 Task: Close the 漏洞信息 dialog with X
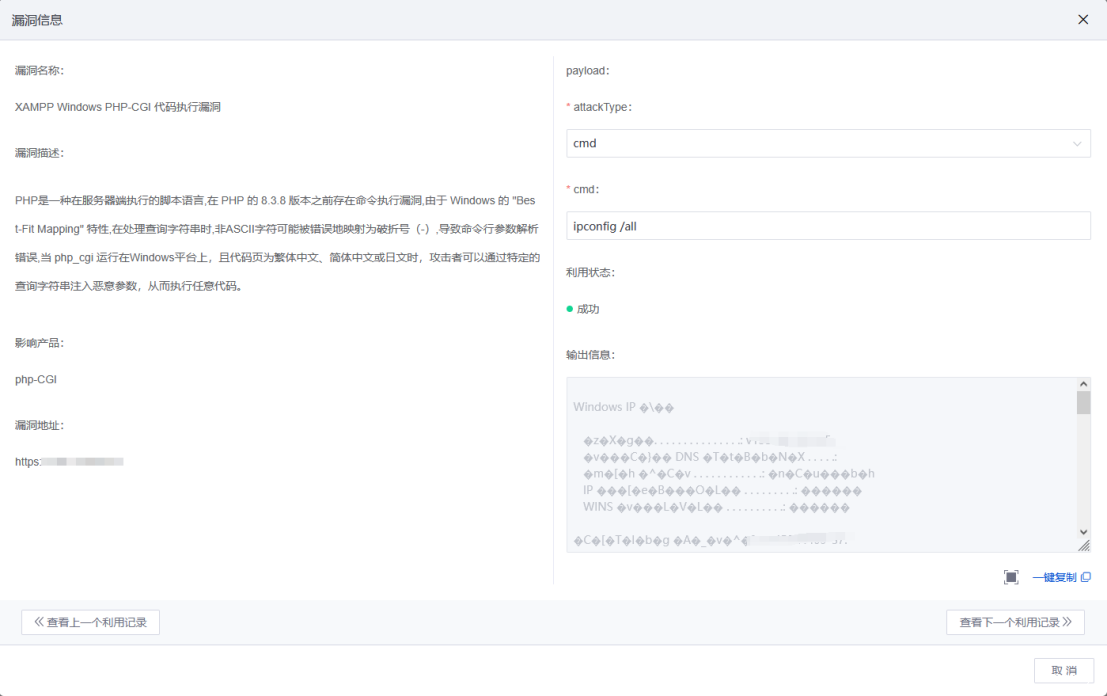click(1083, 20)
